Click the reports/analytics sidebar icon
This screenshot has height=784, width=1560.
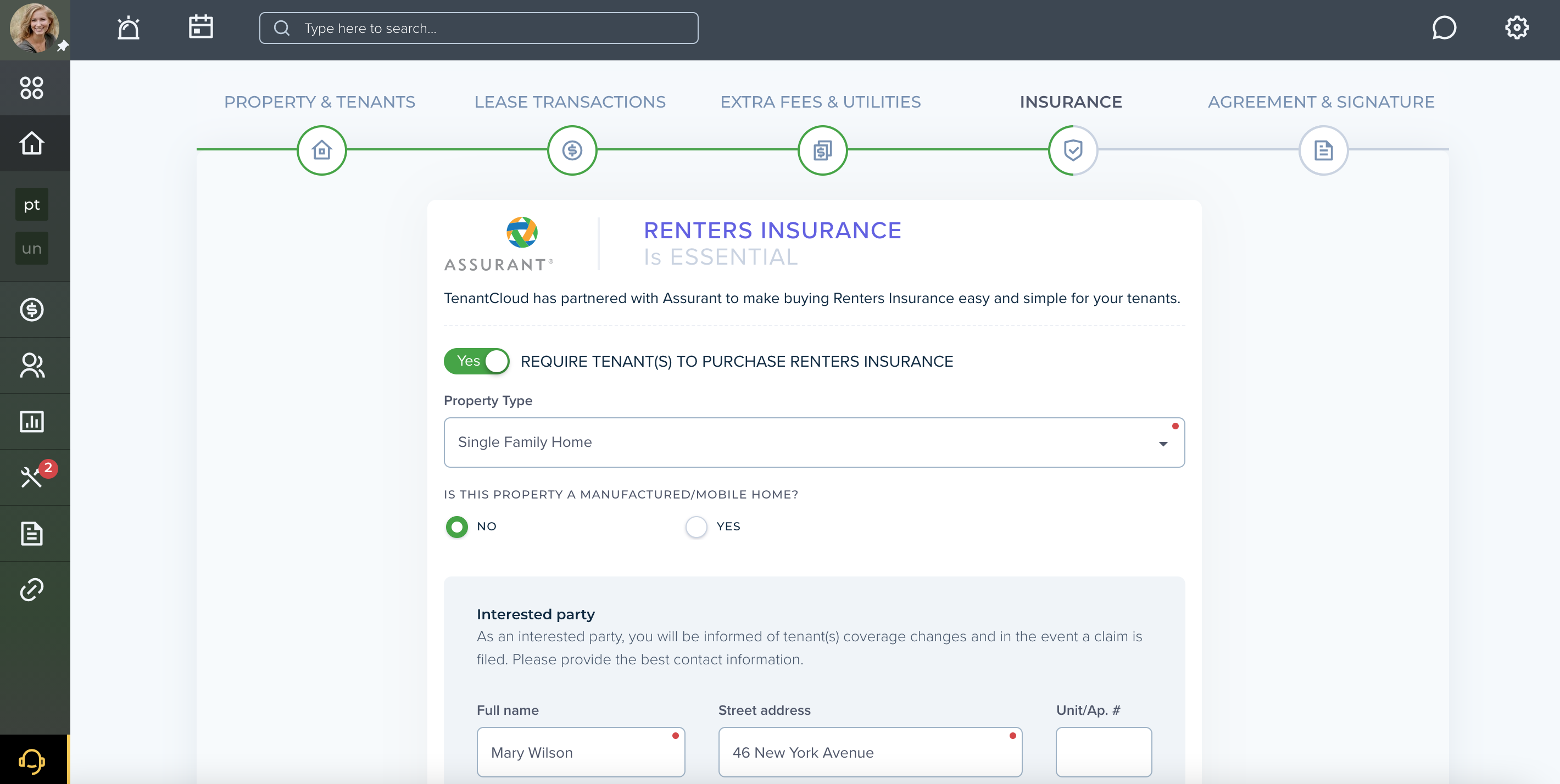click(x=31, y=421)
